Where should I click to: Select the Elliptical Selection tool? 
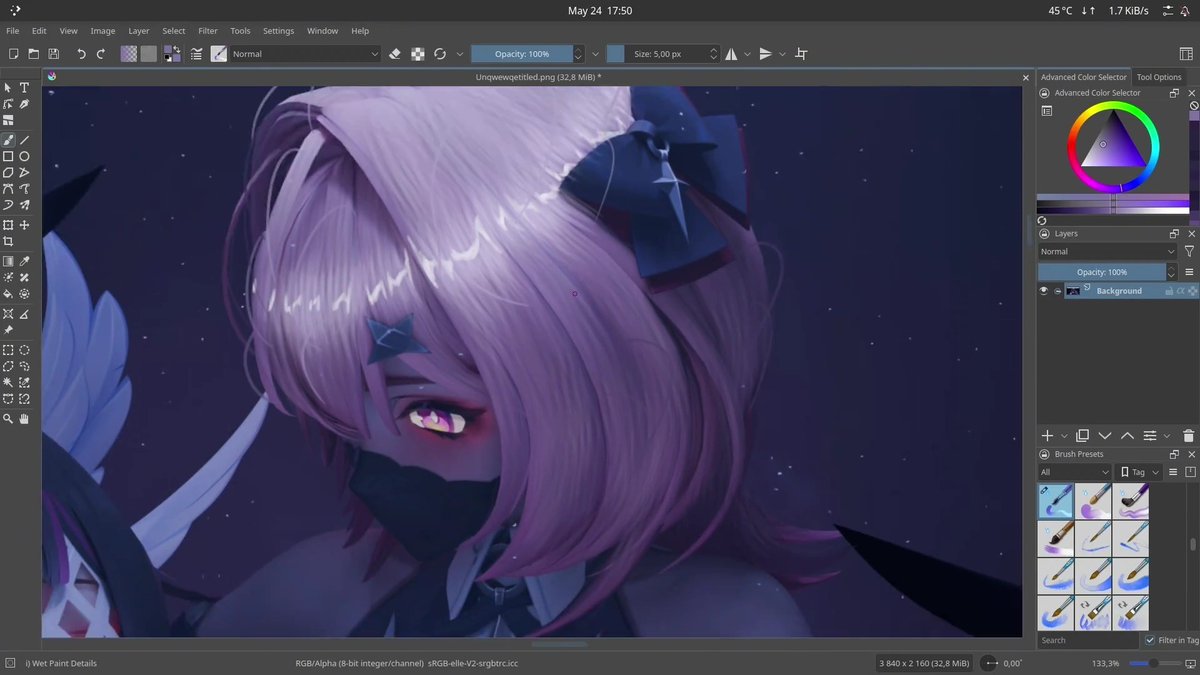[24, 350]
